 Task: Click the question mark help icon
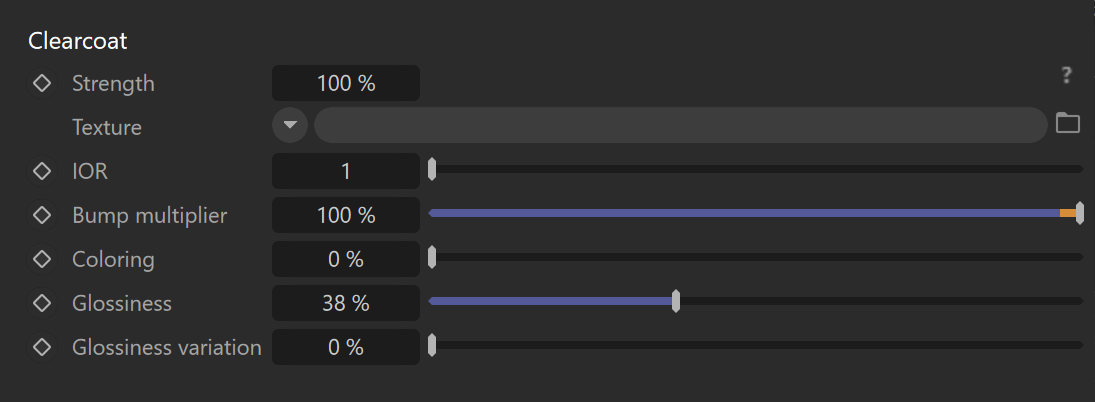pos(1066,75)
